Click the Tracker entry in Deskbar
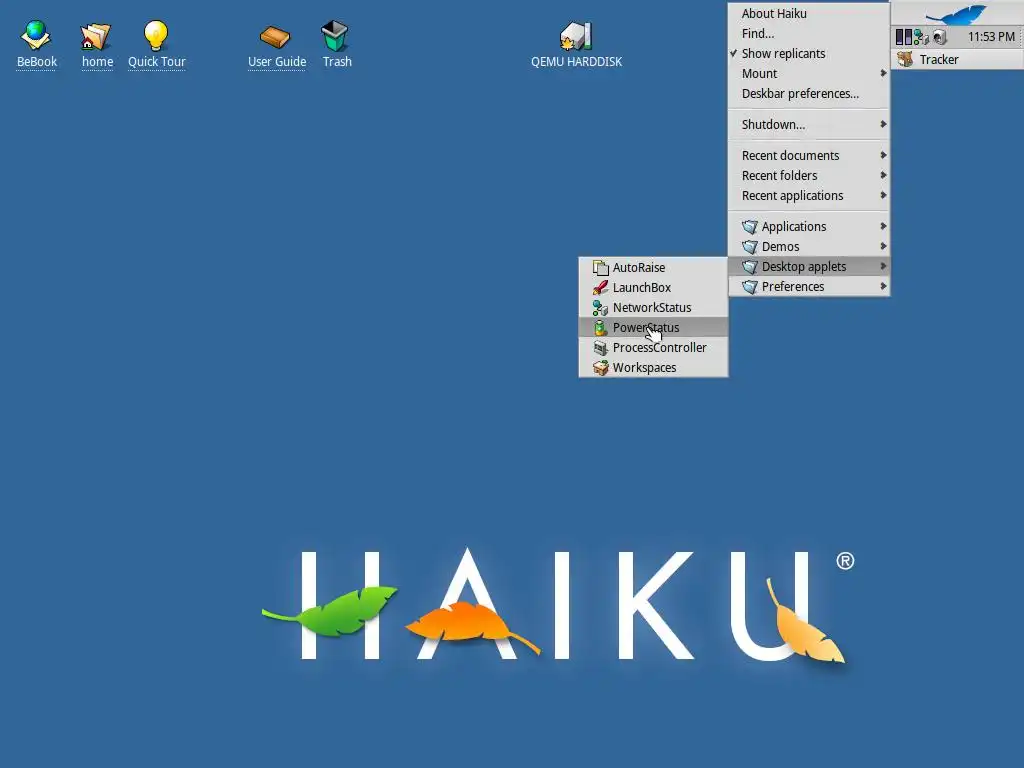The width and height of the screenshot is (1024, 768). click(957, 59)
